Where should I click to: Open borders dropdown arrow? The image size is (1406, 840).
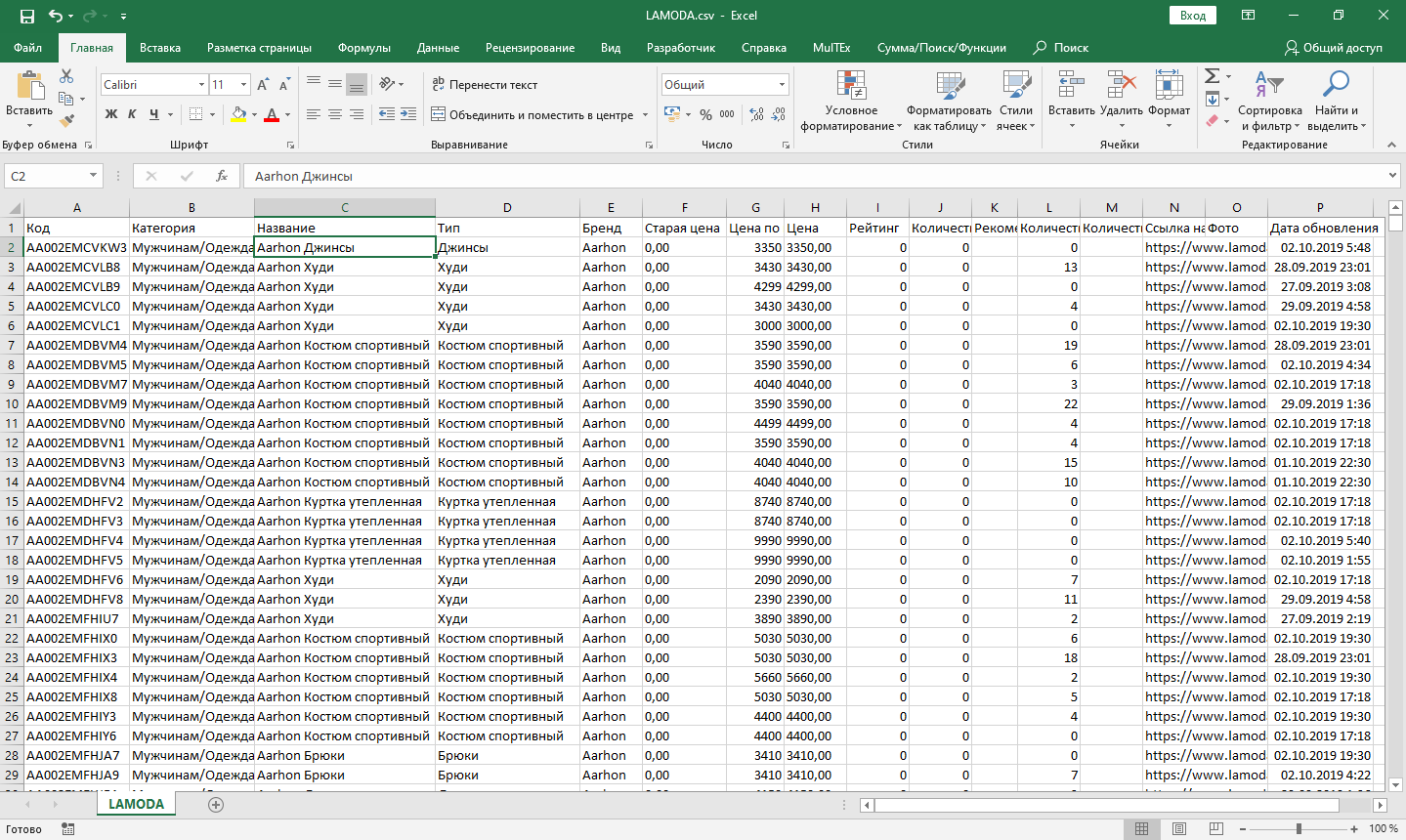[212, 114]
